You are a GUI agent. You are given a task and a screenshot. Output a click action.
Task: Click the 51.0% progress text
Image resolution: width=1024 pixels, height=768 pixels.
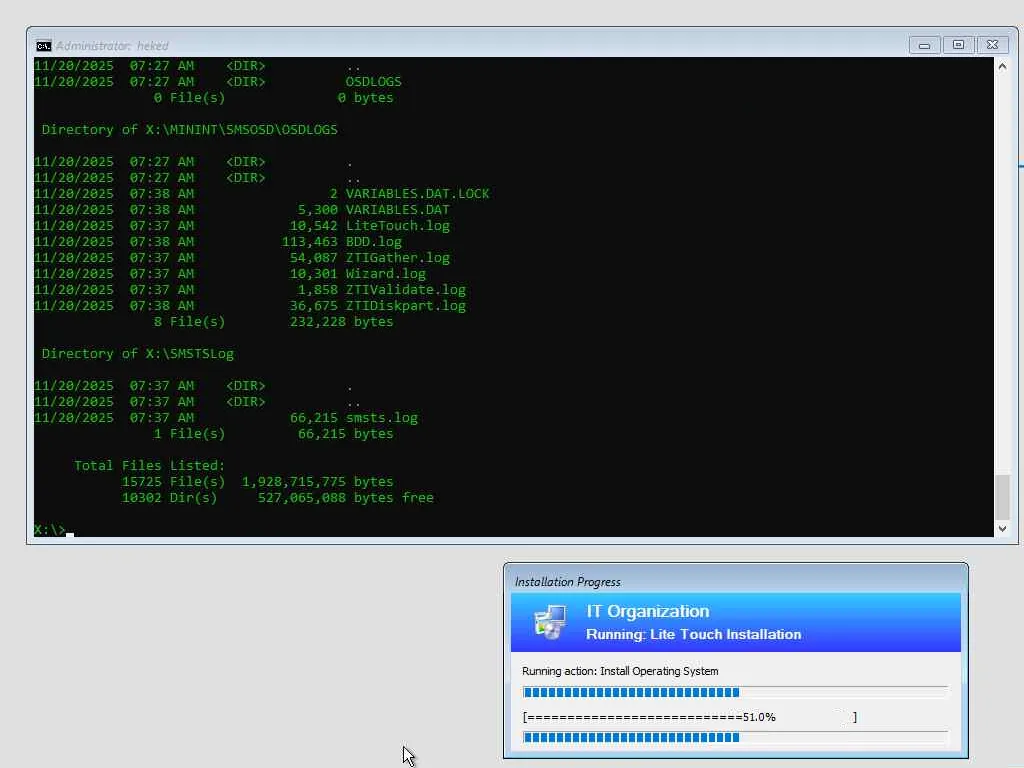759,717
